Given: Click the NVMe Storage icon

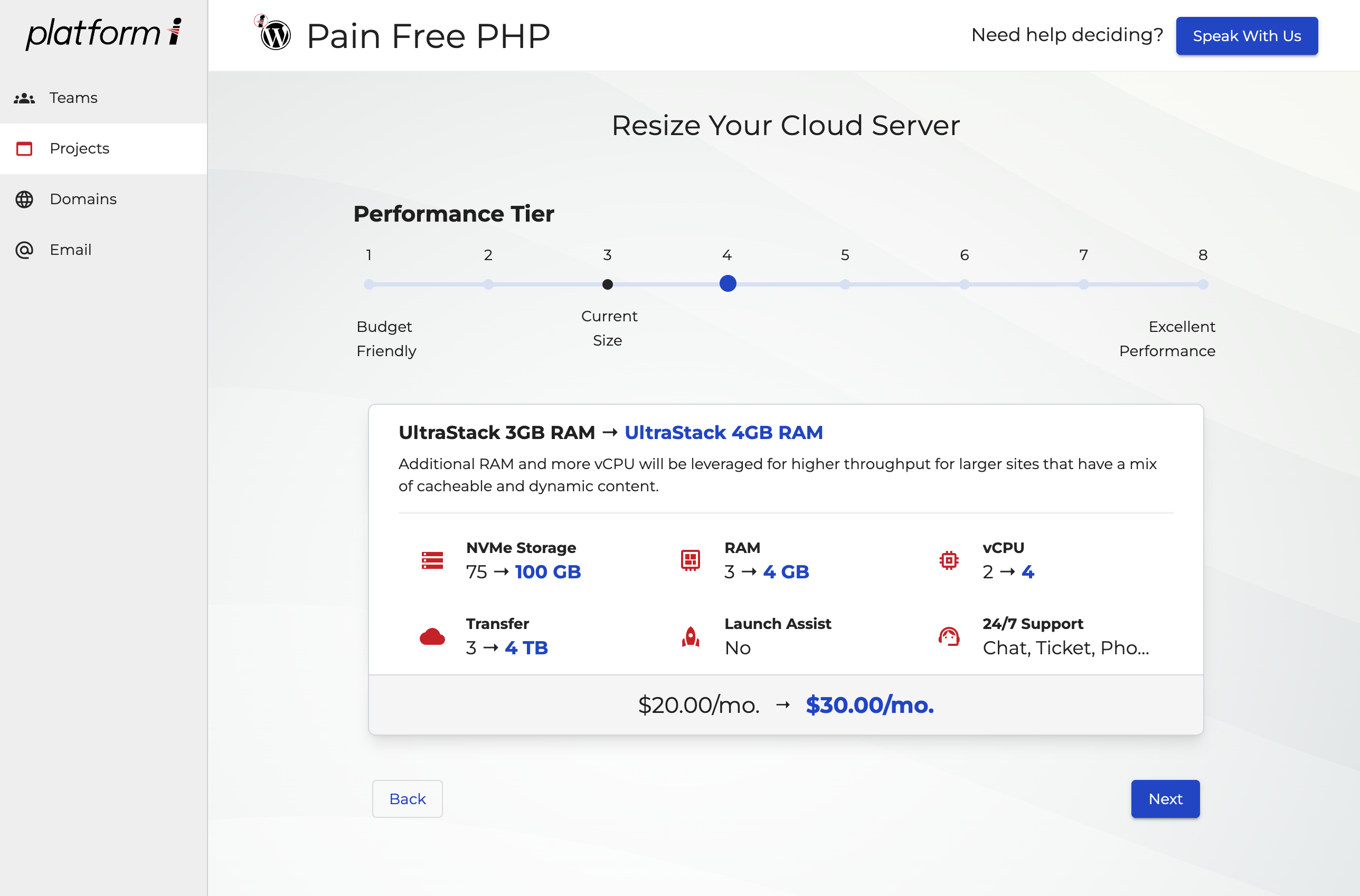Looking at the screenshot, I should click(x=432, y=560).
